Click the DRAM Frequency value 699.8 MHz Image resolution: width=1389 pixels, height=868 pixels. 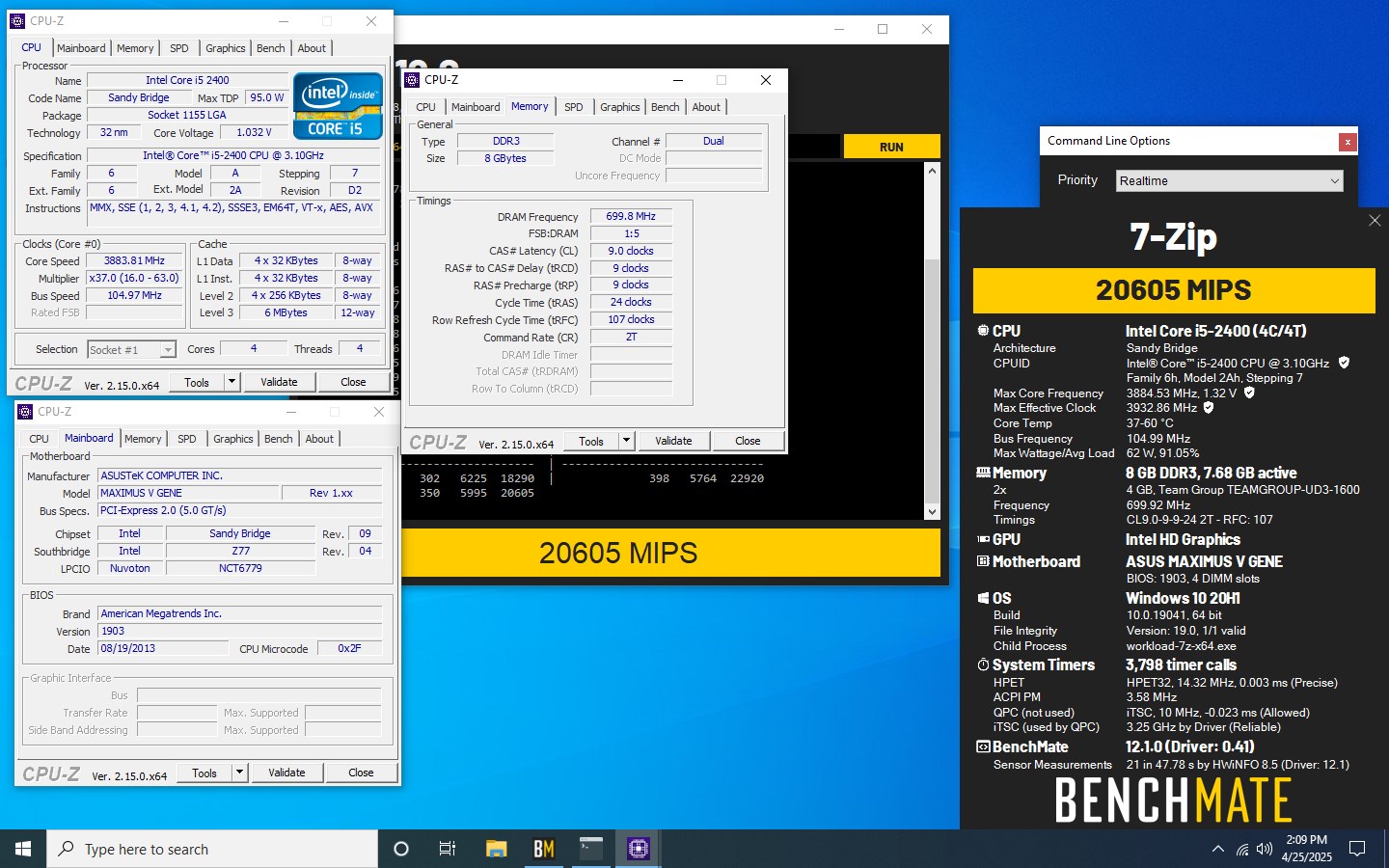631,216
